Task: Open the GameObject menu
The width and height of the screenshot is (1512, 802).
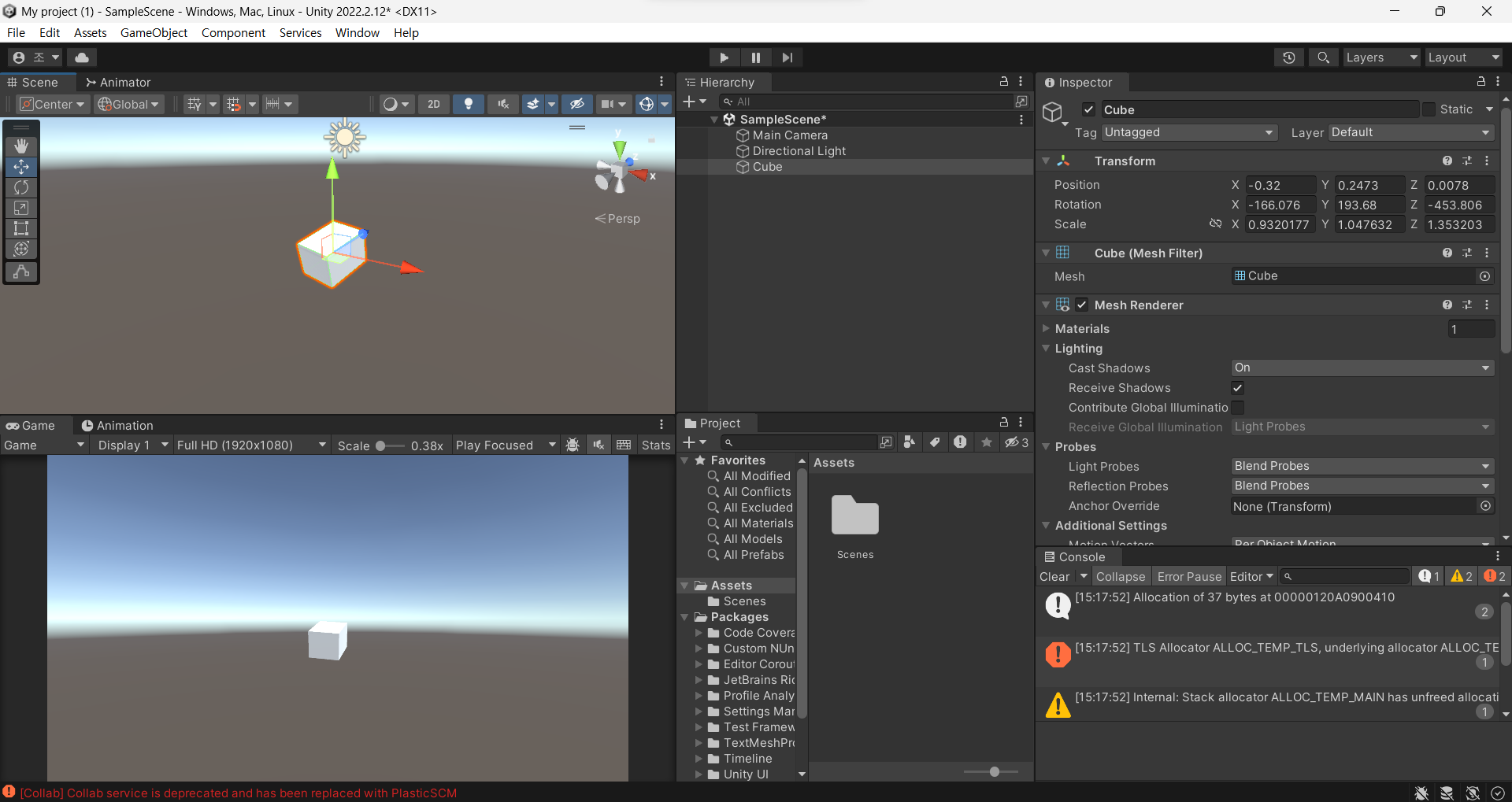Action: 154,32
